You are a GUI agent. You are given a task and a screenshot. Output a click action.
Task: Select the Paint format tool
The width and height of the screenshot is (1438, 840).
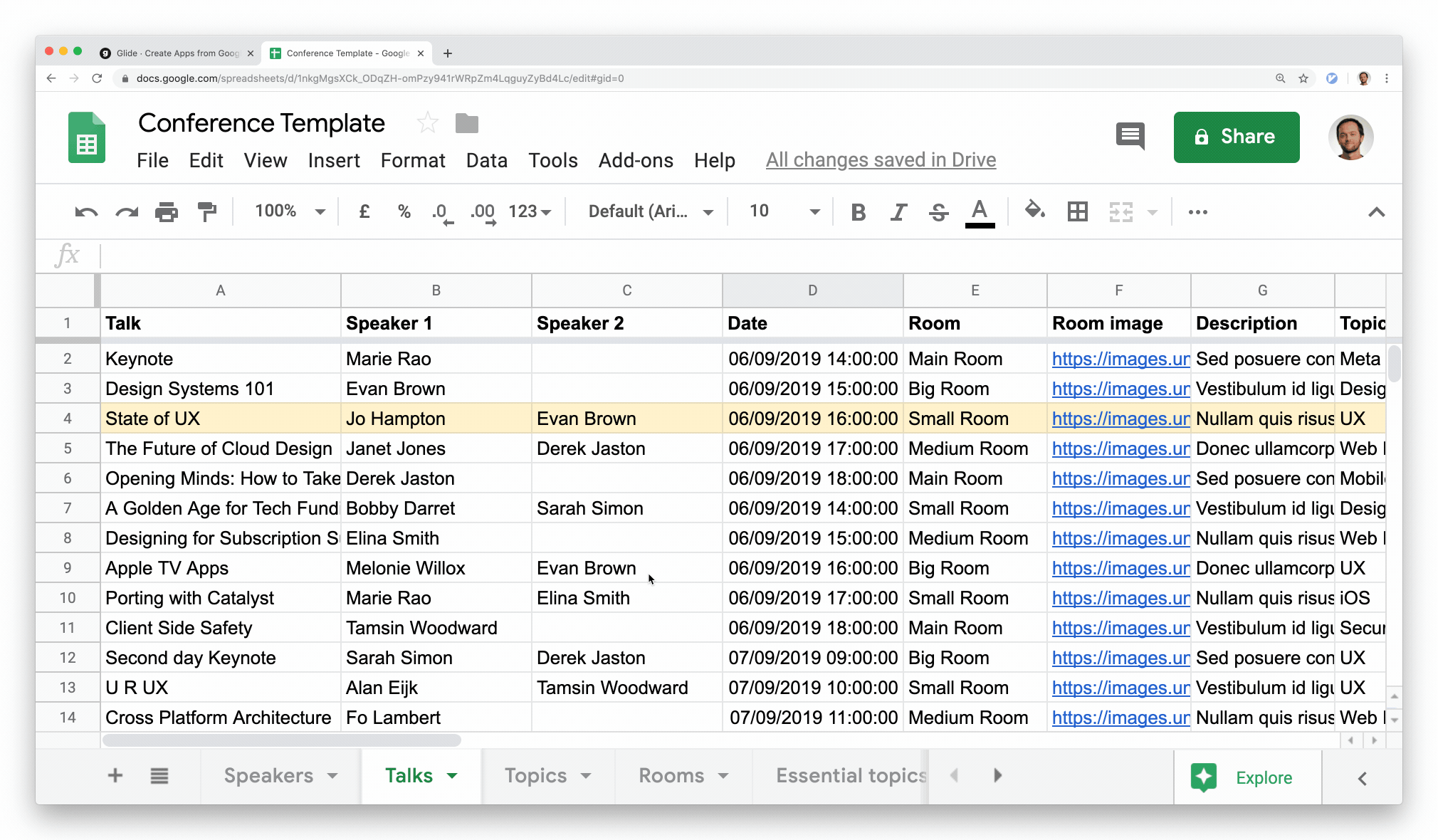point(207,212)
